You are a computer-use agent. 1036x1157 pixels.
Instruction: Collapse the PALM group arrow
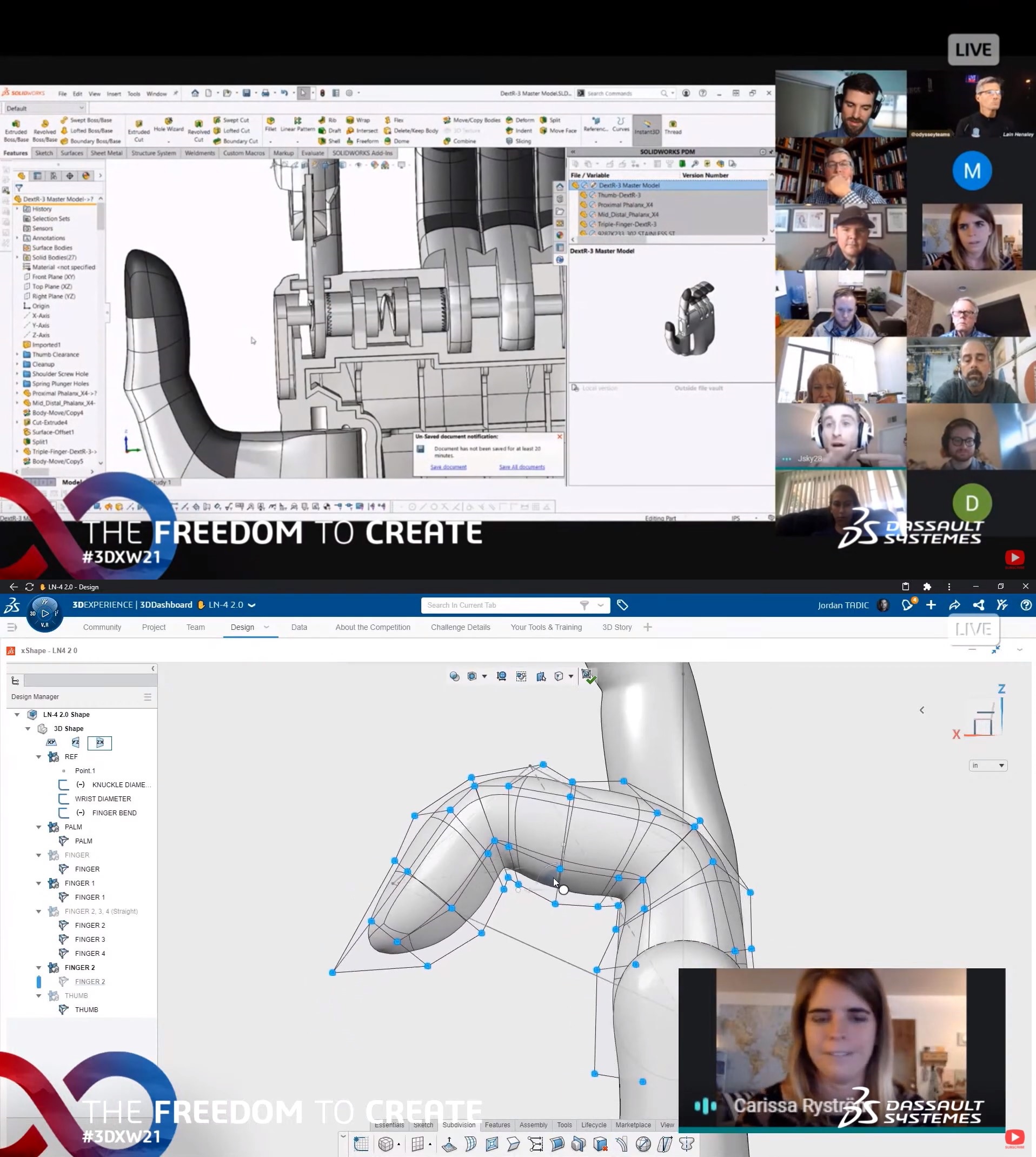click(x=39, y=827)
